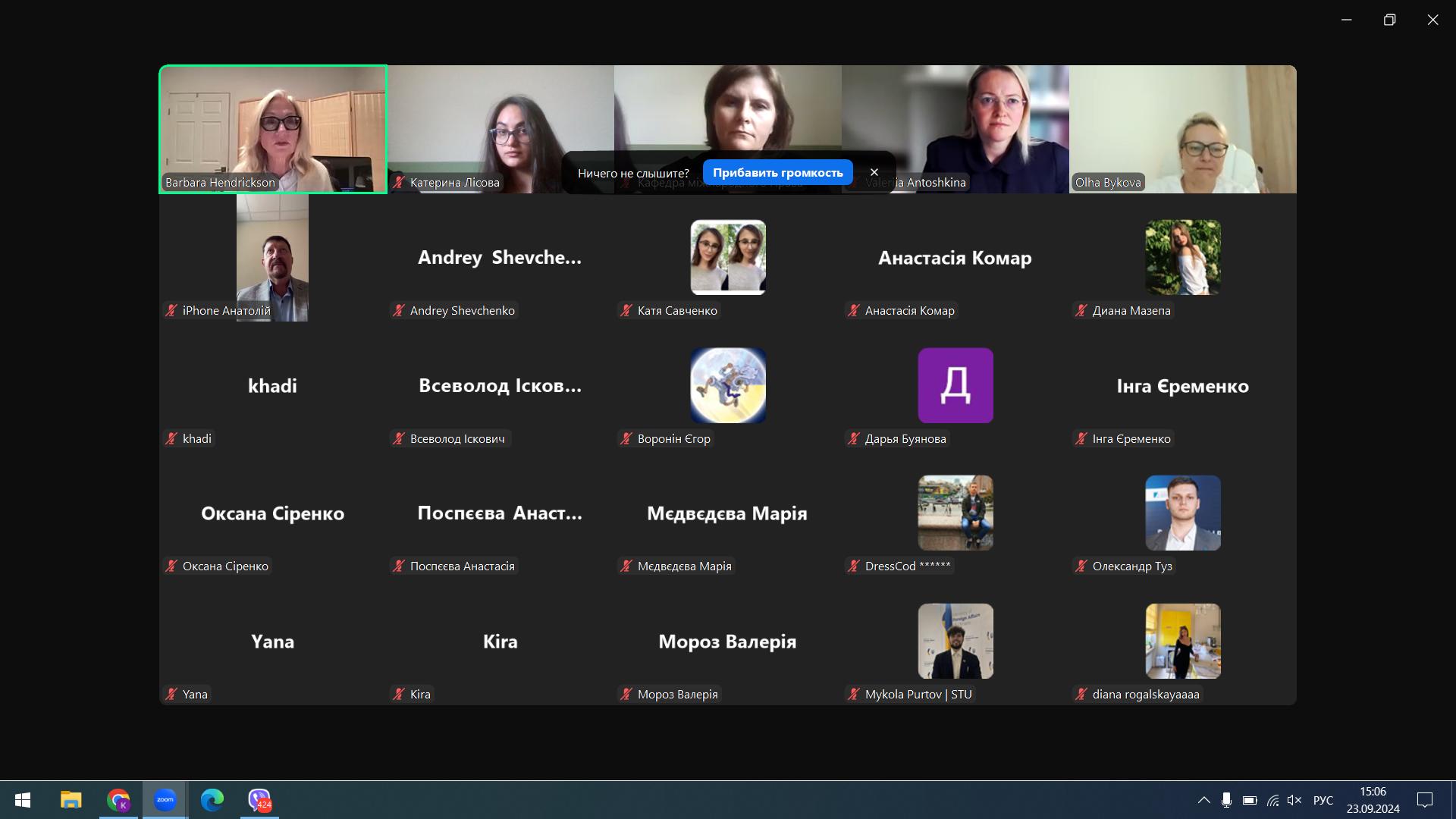Click muted mic icon beside Катя Савченко

point(626,311)
